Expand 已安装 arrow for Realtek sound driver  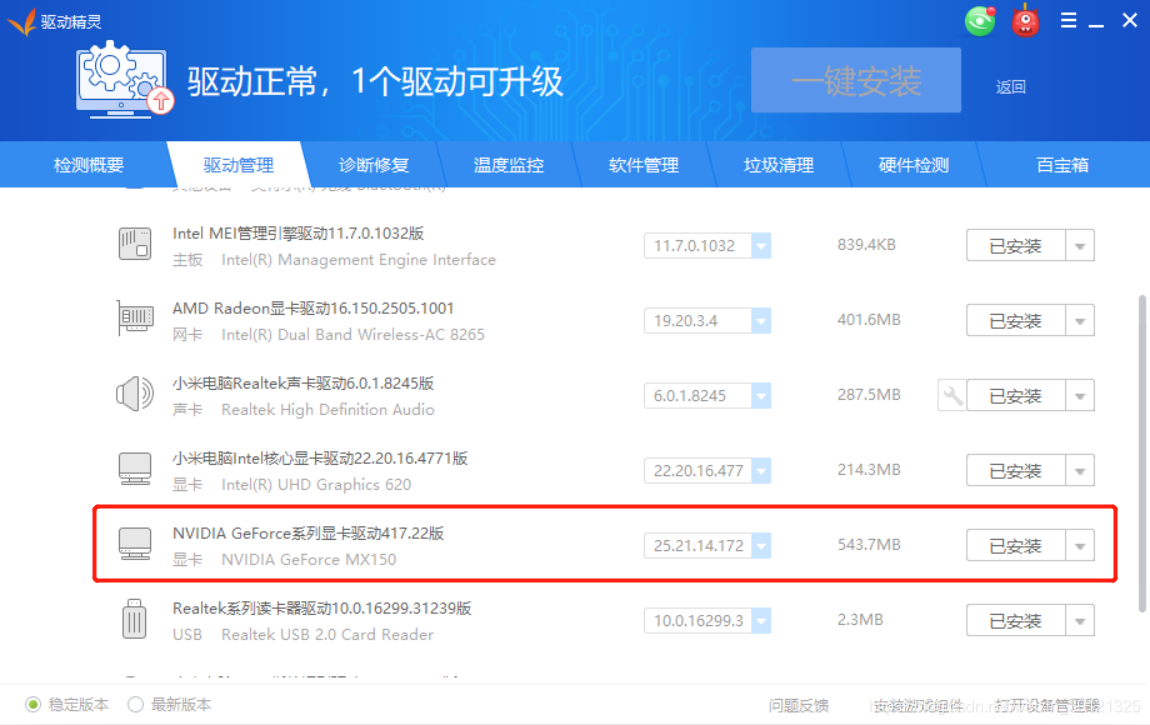[1080, 396]
